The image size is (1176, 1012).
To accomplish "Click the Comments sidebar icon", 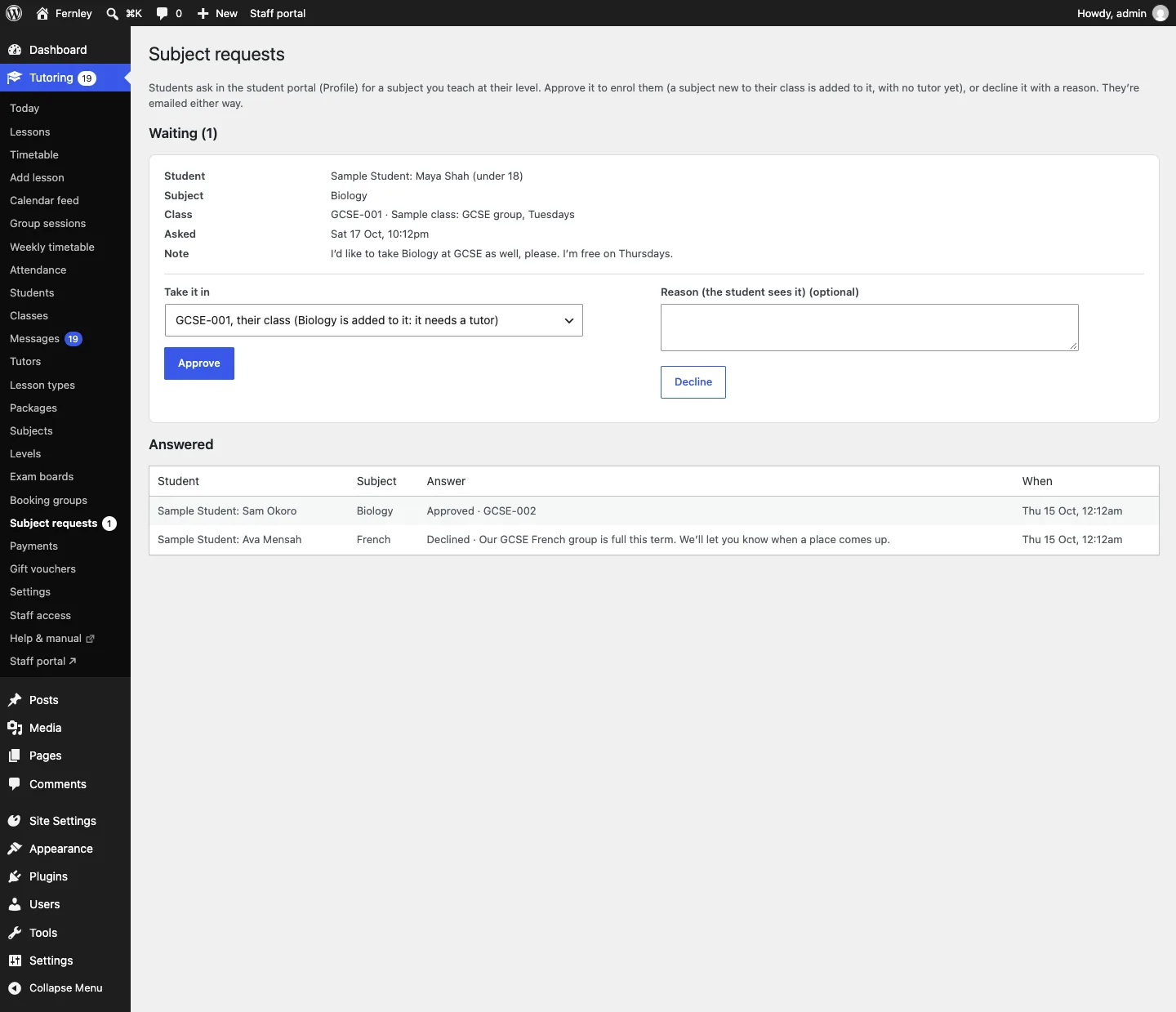I will coord(15,784).
